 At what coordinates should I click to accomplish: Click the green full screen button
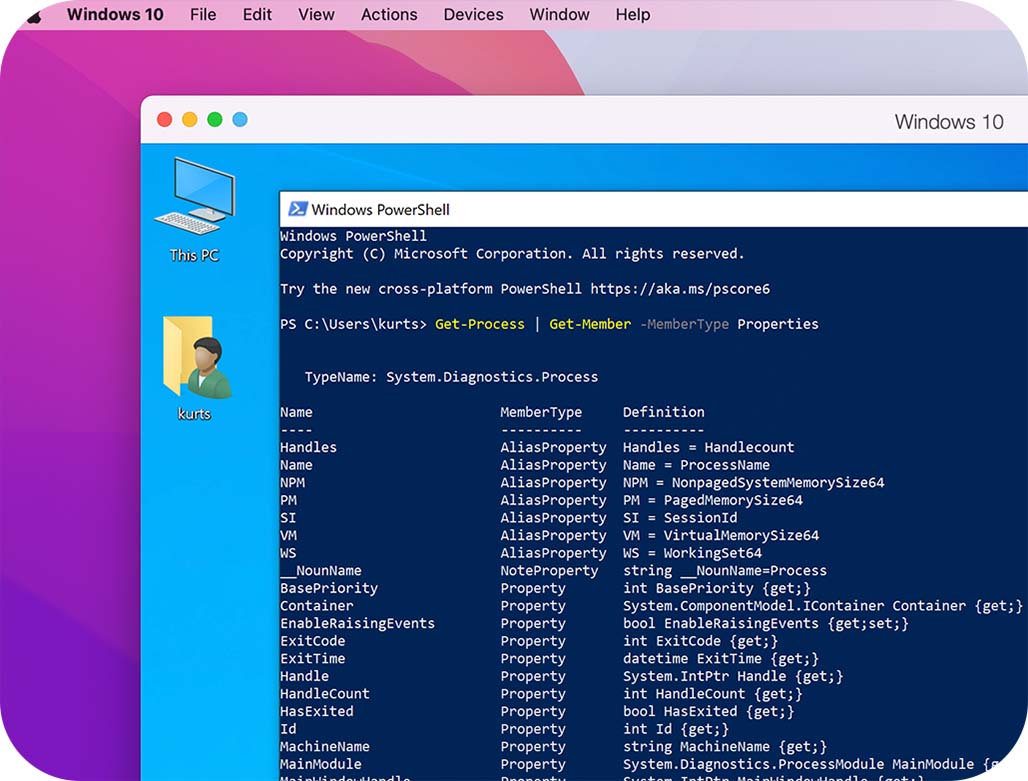(x=214, y=119)
